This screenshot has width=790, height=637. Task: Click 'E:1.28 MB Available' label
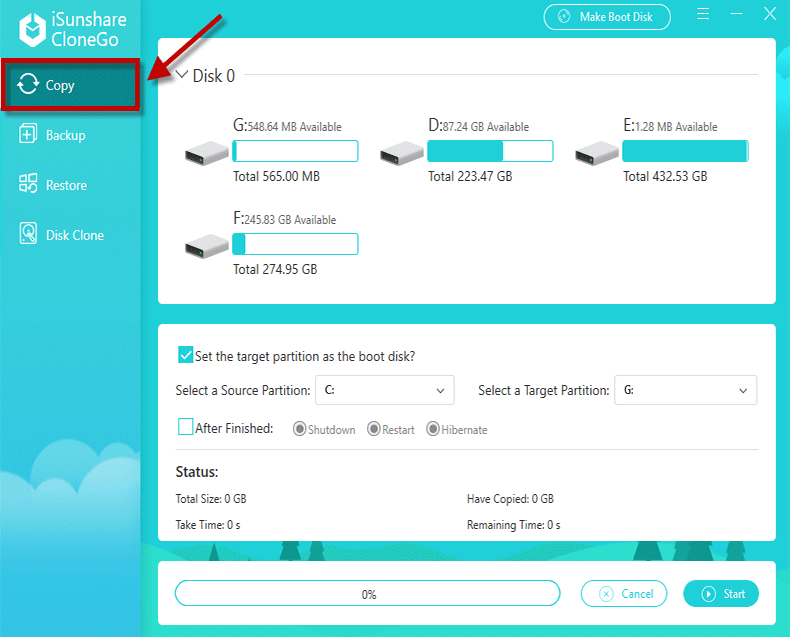point(670,125)
